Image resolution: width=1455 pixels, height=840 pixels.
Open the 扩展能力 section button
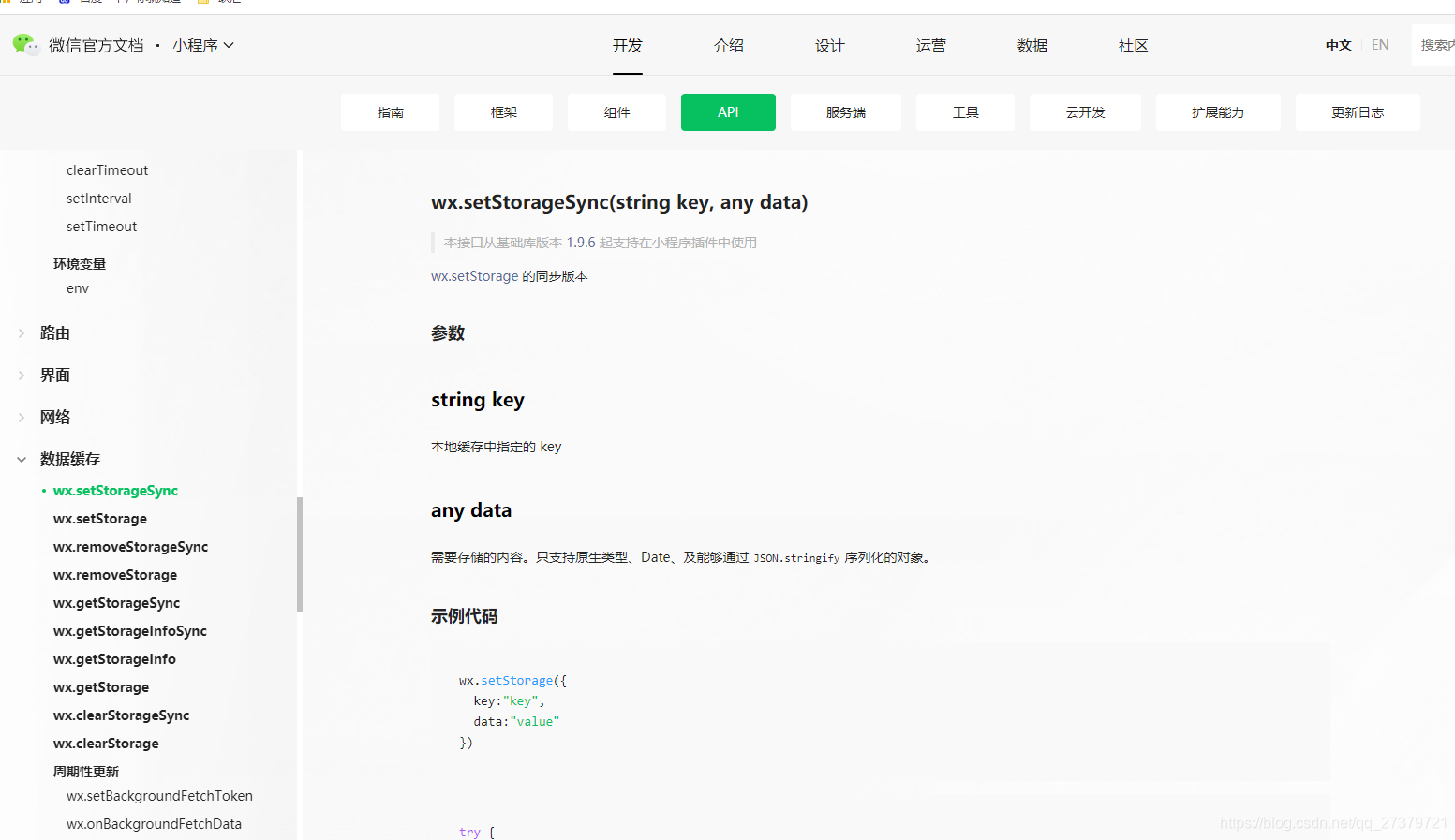click(1218, 112)
